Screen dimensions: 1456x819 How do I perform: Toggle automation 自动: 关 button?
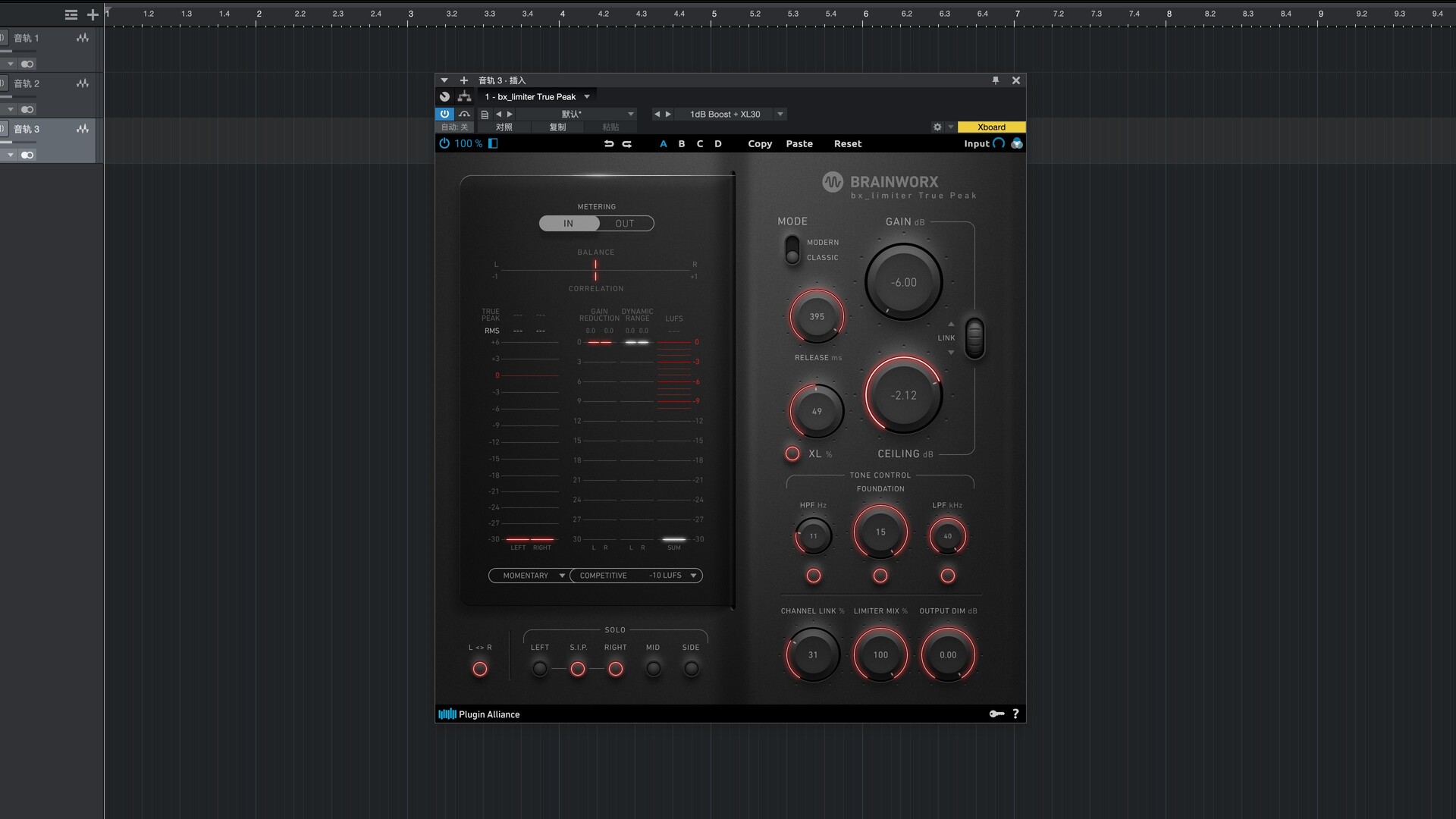(455, 127)
